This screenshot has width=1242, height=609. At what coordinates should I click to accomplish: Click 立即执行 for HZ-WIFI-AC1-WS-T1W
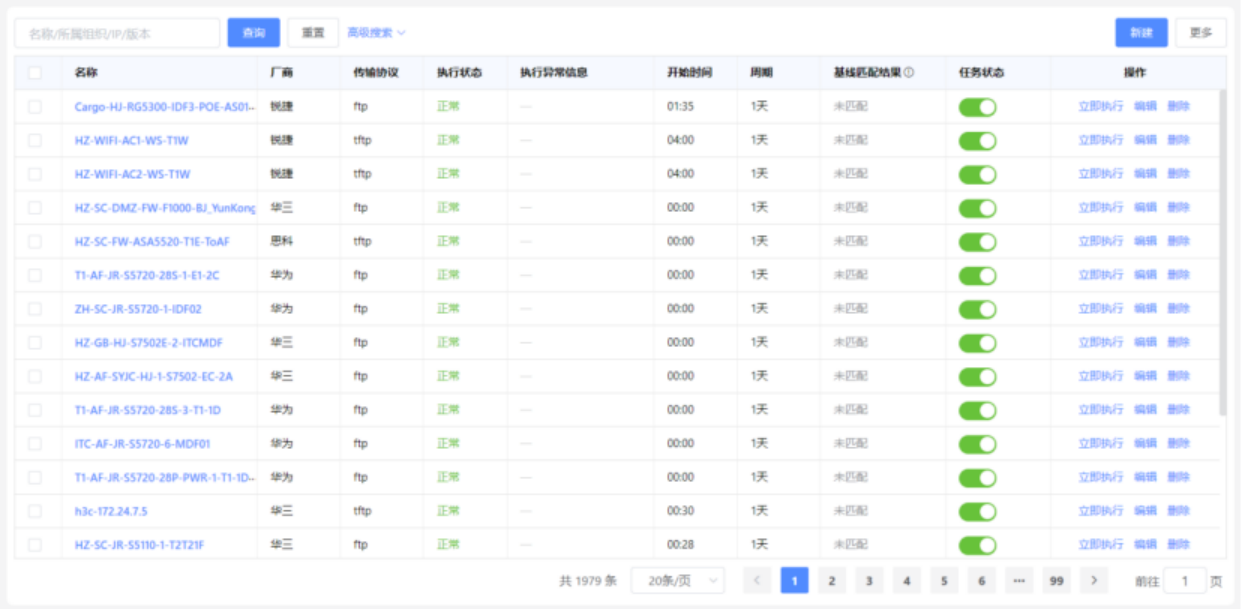tap(1100, 140)
